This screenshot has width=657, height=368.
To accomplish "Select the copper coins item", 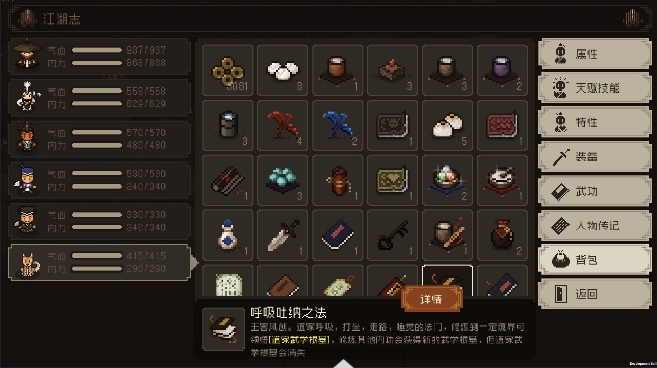I will (228, 70).
